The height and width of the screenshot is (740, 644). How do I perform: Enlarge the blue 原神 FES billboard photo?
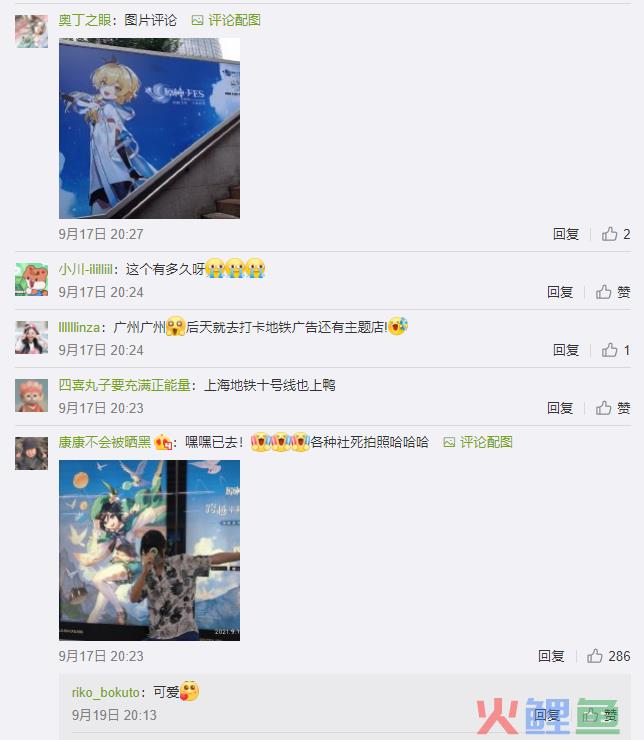tap(149, 128)
